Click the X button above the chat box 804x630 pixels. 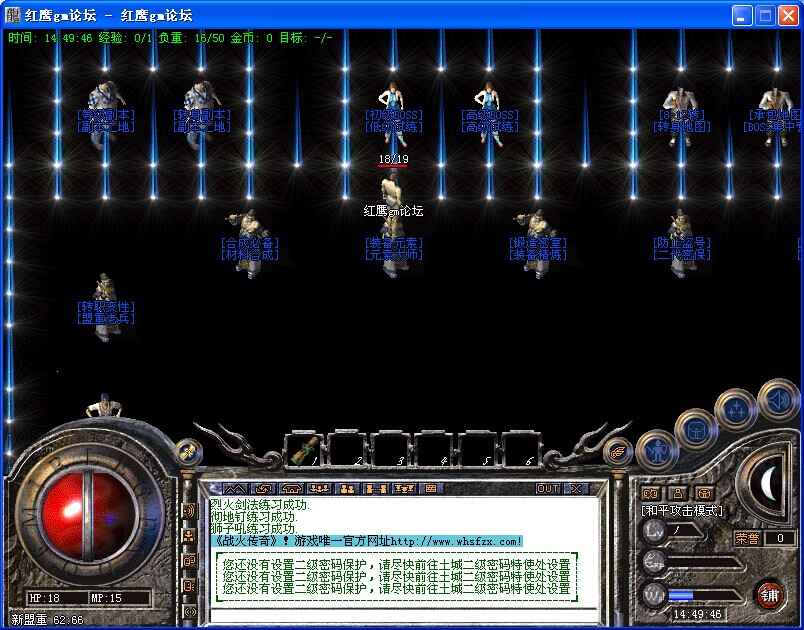click(x=575, y=488)
